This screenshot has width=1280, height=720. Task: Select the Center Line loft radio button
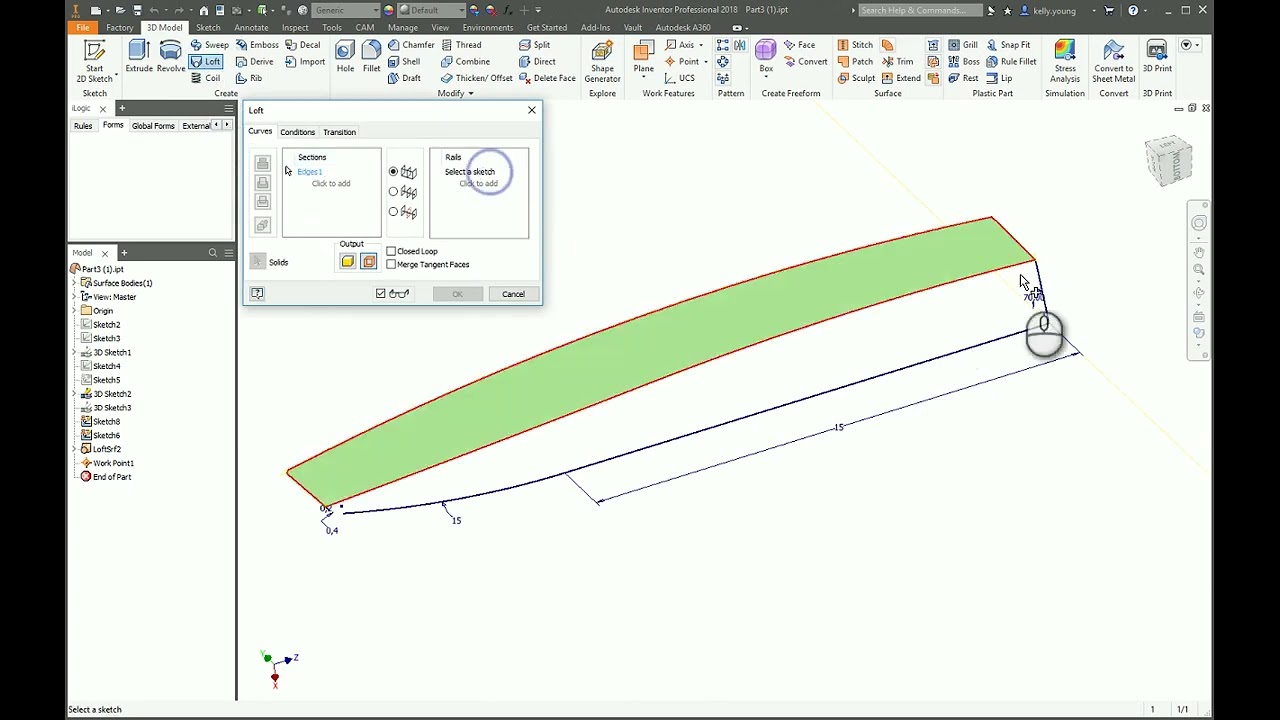point(393,192)
